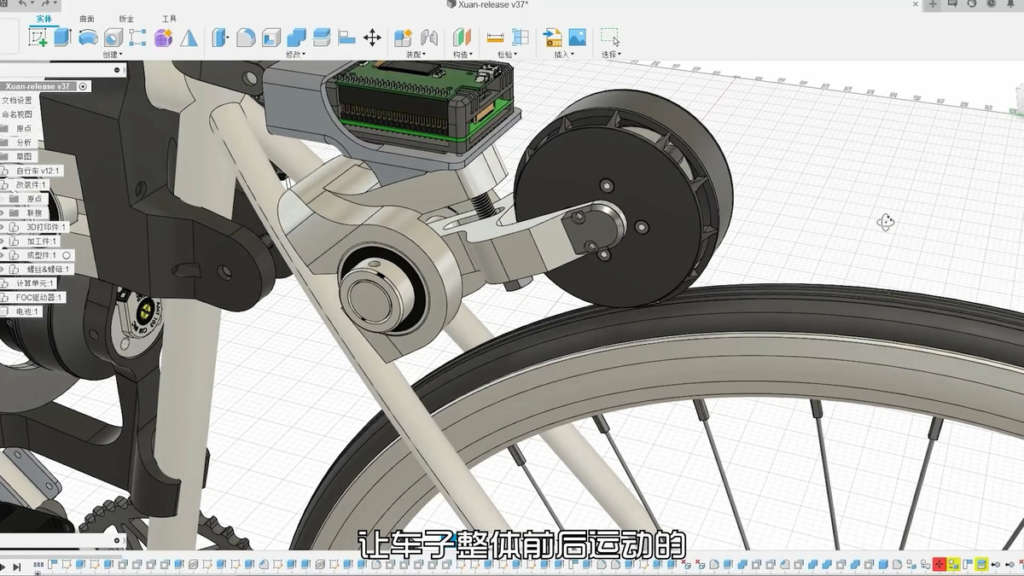Select the Offset Face tool

tap(321, 37)
